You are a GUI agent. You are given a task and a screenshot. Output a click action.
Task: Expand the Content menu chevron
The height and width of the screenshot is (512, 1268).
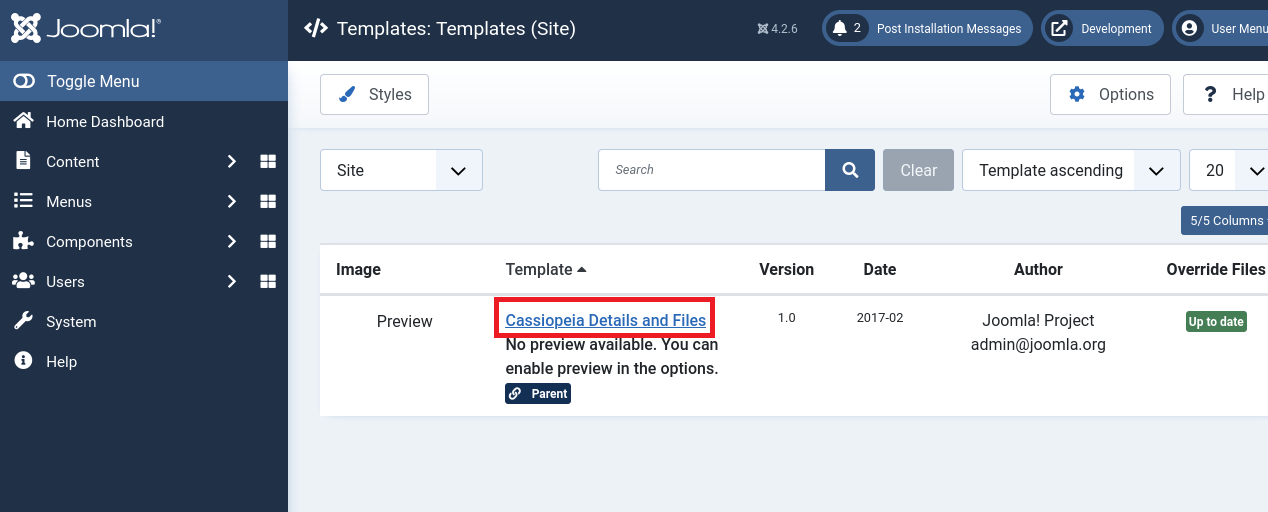pos(231,162)
